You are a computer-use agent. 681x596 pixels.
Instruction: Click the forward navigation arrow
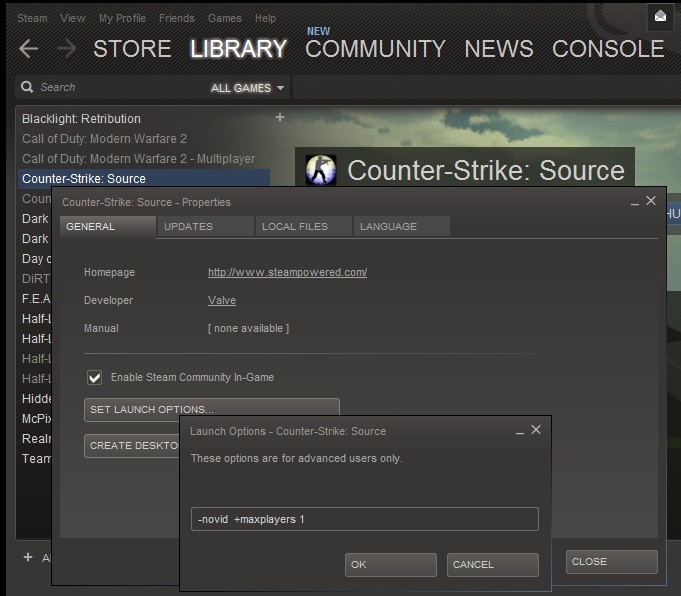(x=66, y=49)
